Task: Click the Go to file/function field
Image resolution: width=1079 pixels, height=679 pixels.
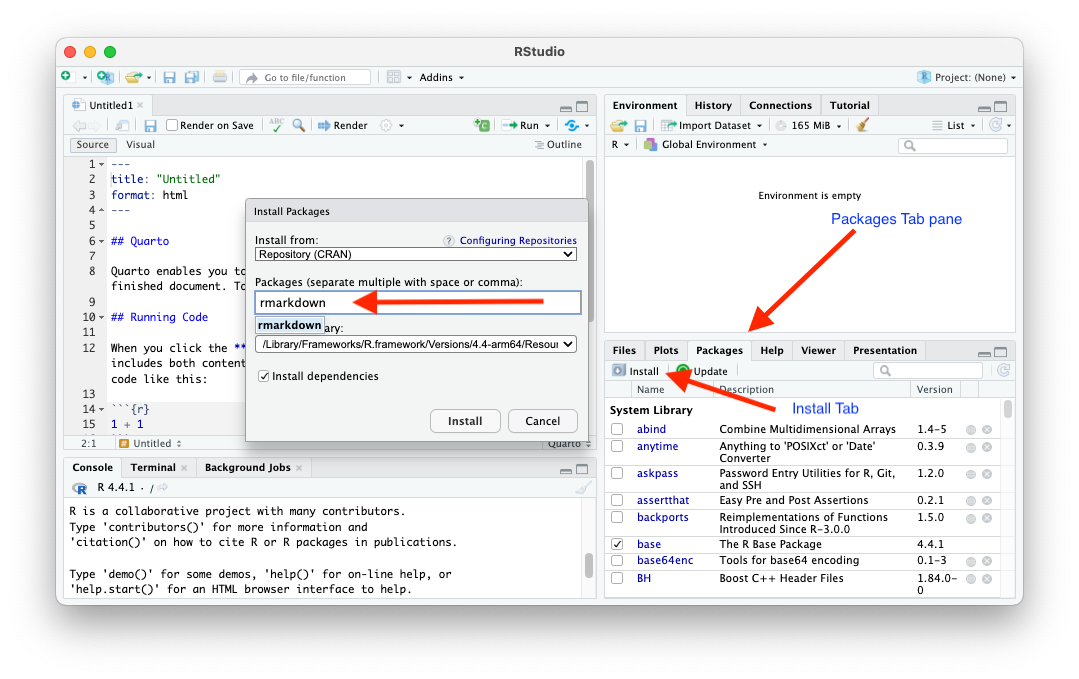Action: [306, 77]
